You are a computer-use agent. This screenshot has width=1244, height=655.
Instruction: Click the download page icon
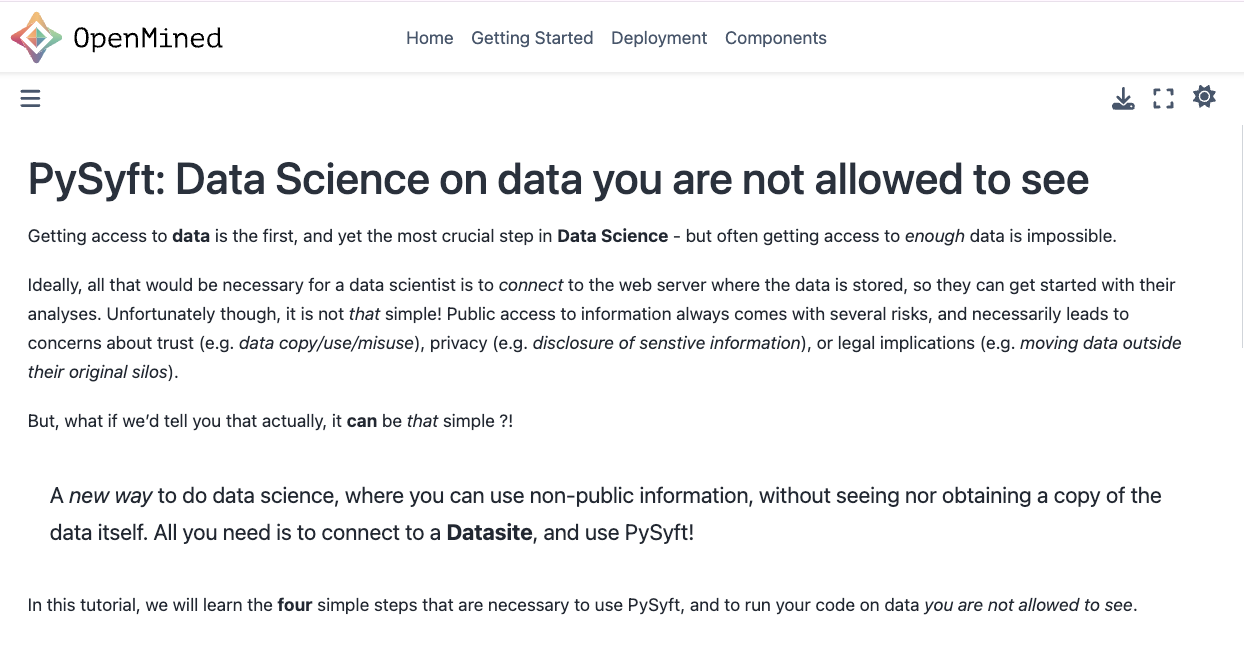[x=1124, y=98]
